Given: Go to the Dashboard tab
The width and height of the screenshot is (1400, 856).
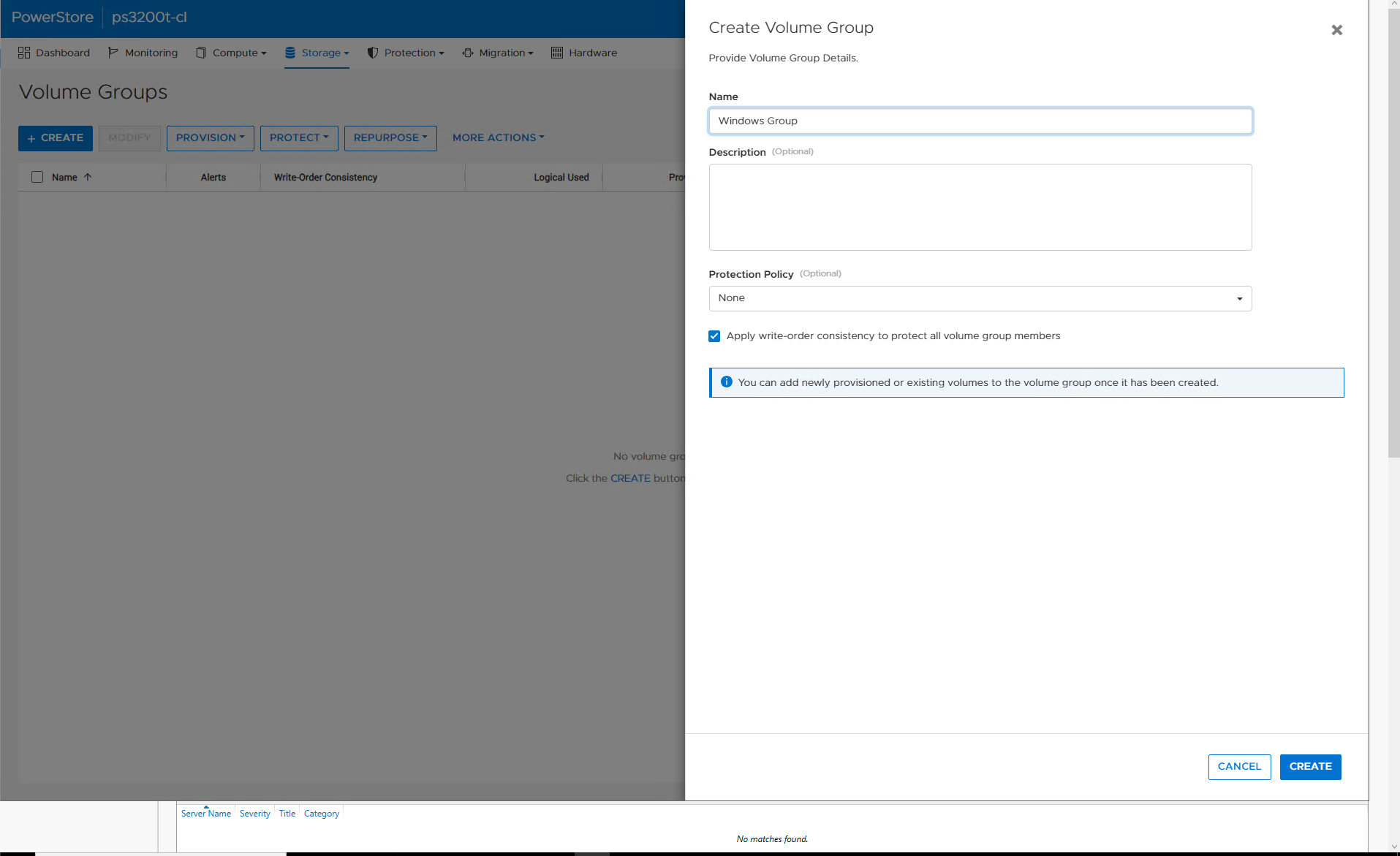Looking at the screenshot, I should [x=54, y=53].
